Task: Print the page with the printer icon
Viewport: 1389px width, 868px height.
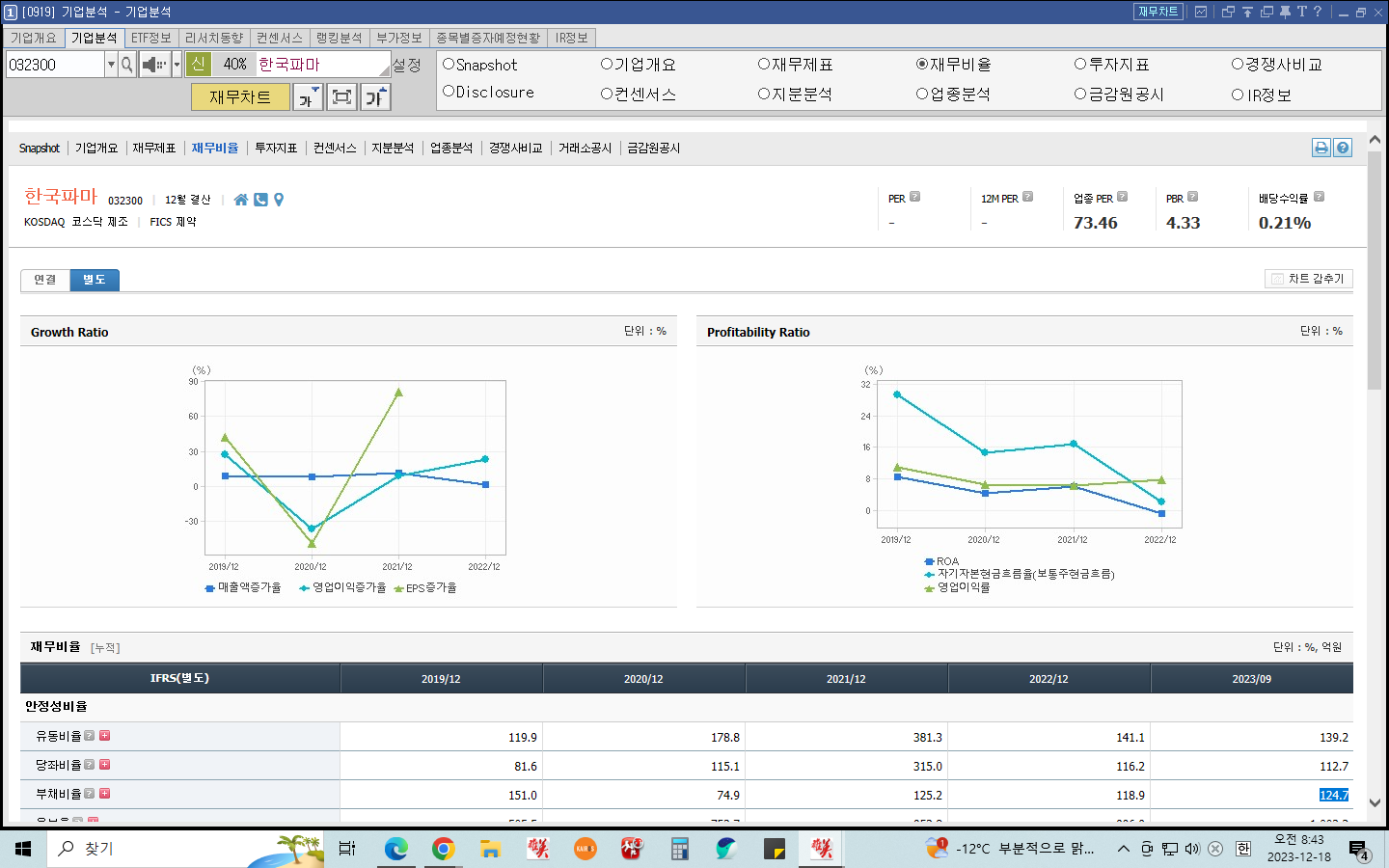Action: tap(1321, 148)
